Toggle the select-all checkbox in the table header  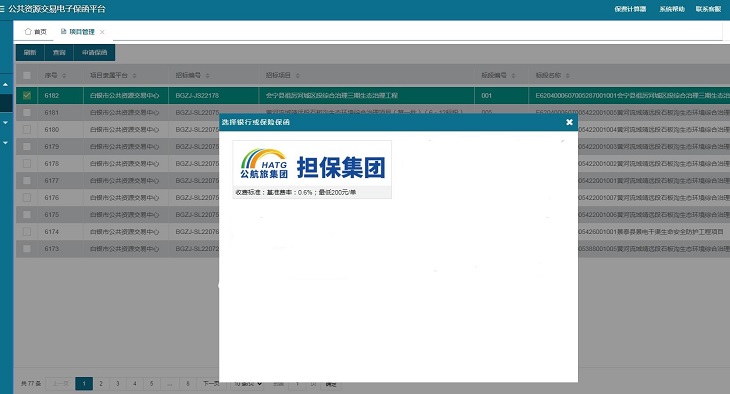click(27, 75)
